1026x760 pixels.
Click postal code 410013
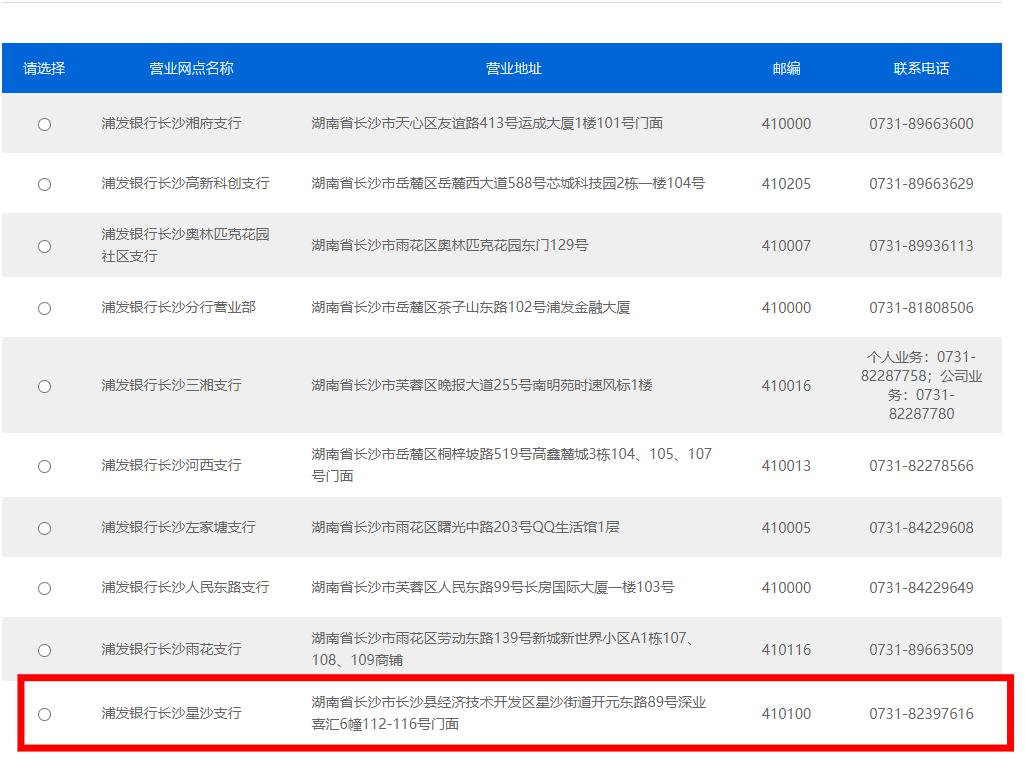[786, 465]
